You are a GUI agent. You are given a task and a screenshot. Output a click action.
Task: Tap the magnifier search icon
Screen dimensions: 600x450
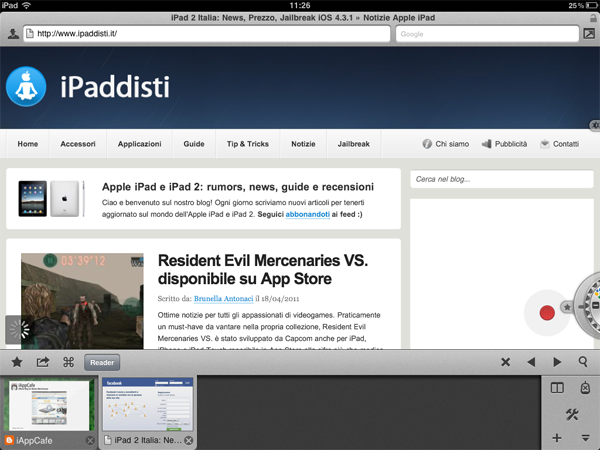coord(583,362)
